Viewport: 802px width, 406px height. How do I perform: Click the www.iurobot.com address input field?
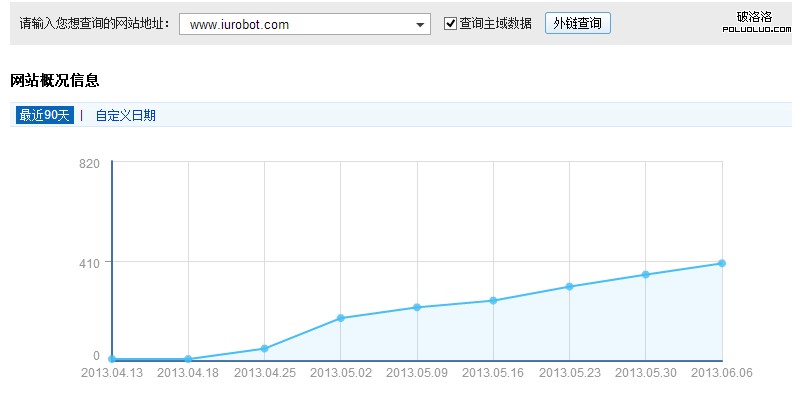coord(295,24)
